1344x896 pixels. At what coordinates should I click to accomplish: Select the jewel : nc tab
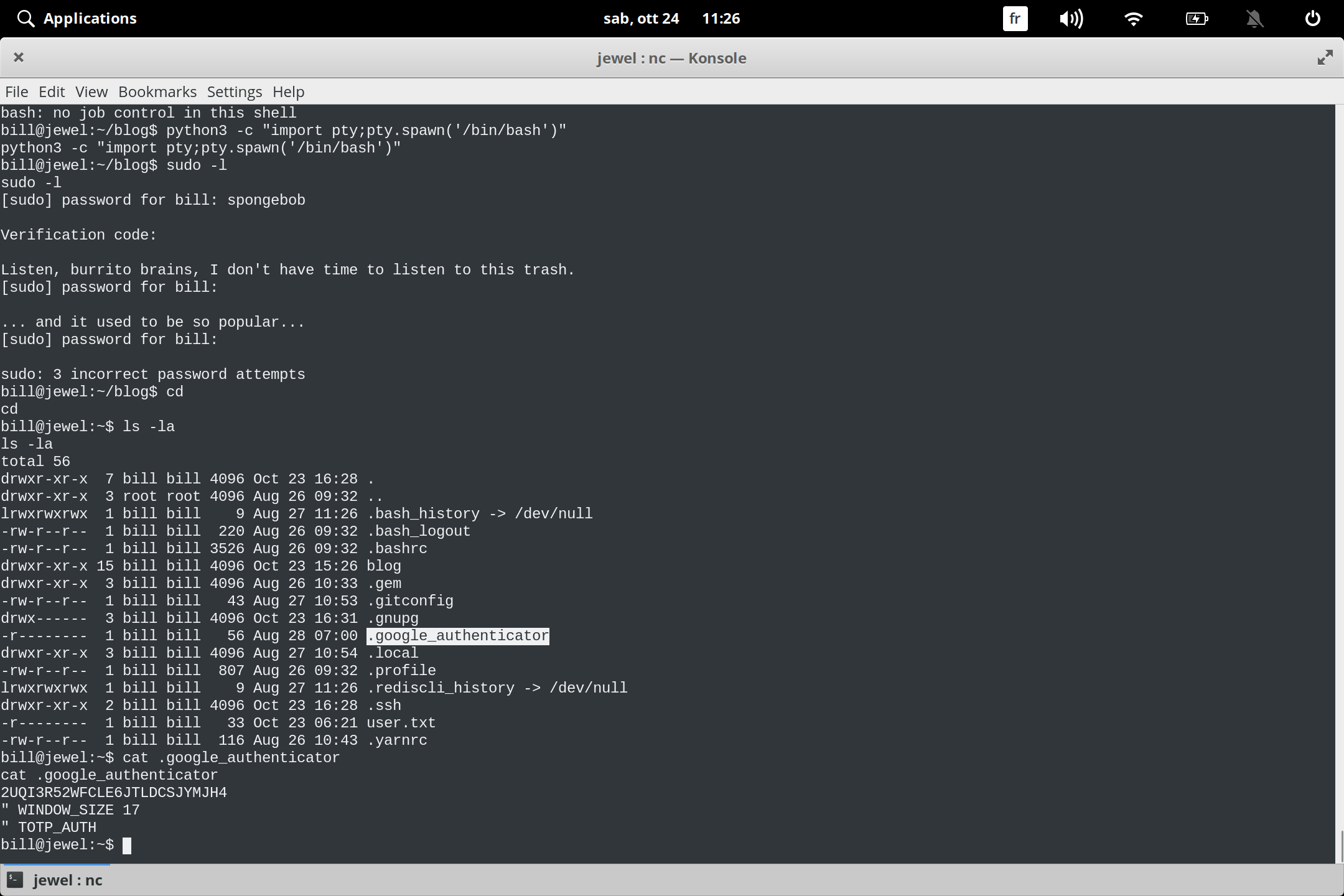tap(67, 880)
